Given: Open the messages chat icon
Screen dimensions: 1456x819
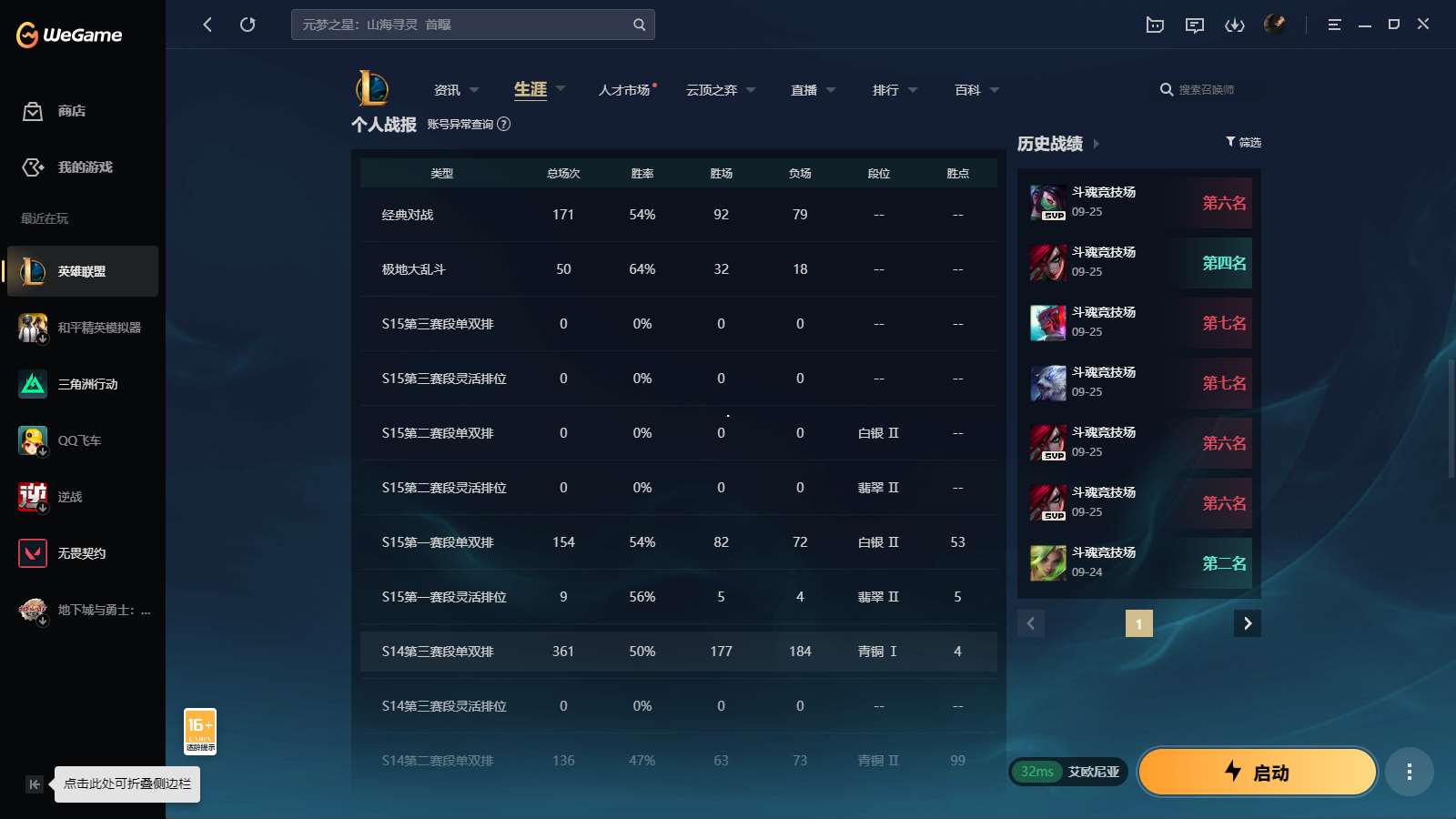Looking at the screenshot, I should (1194, 25).
